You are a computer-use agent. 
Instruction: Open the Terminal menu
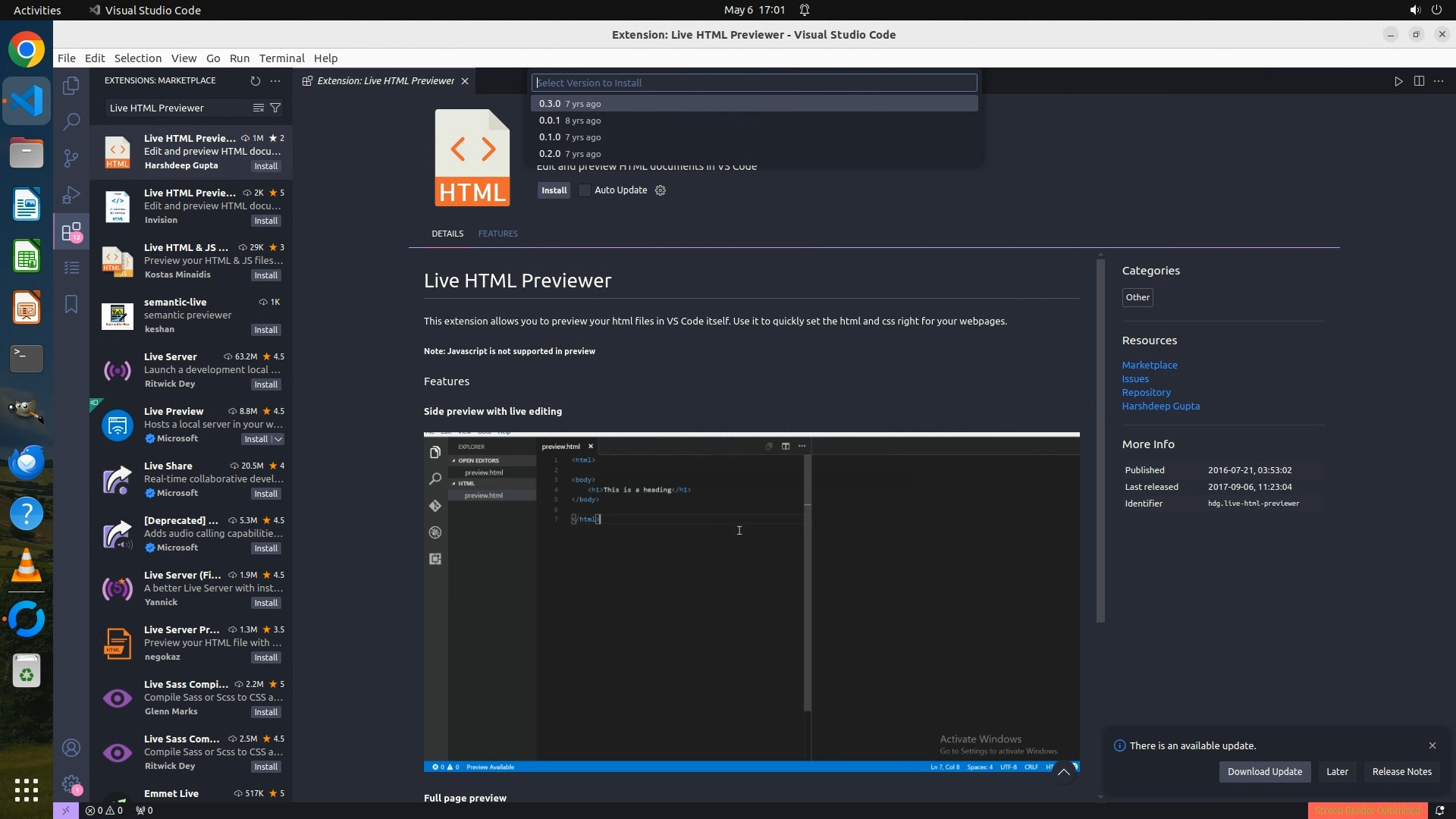[x=281, y=58]
